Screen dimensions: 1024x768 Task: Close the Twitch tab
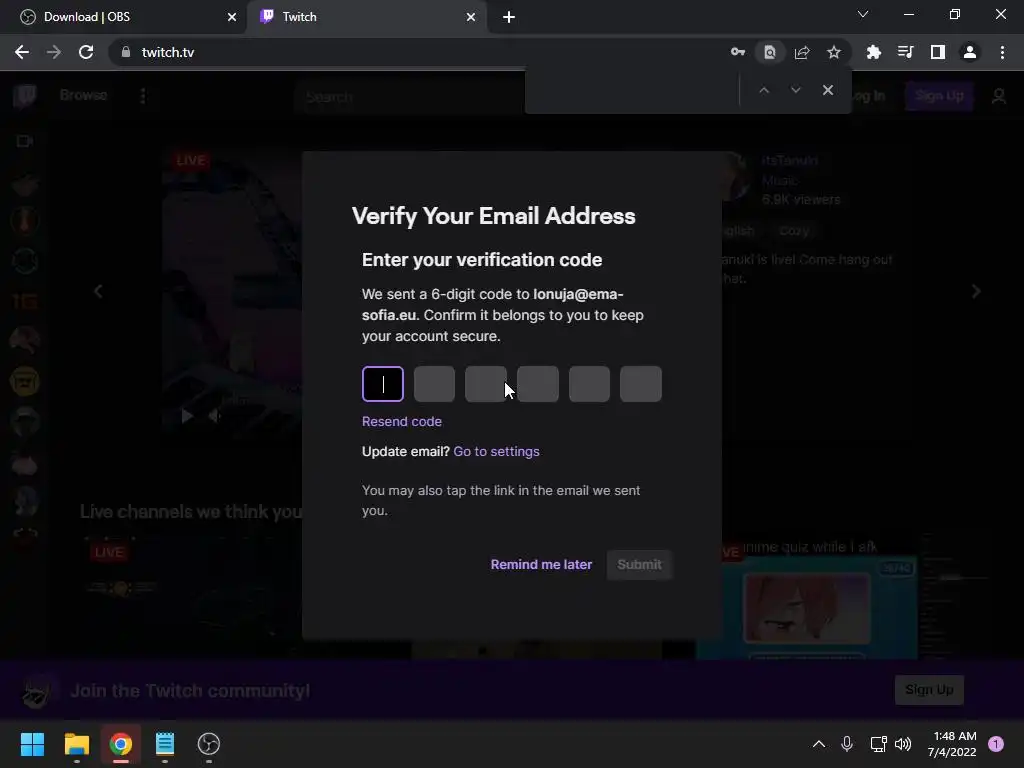tap(471, 17)
